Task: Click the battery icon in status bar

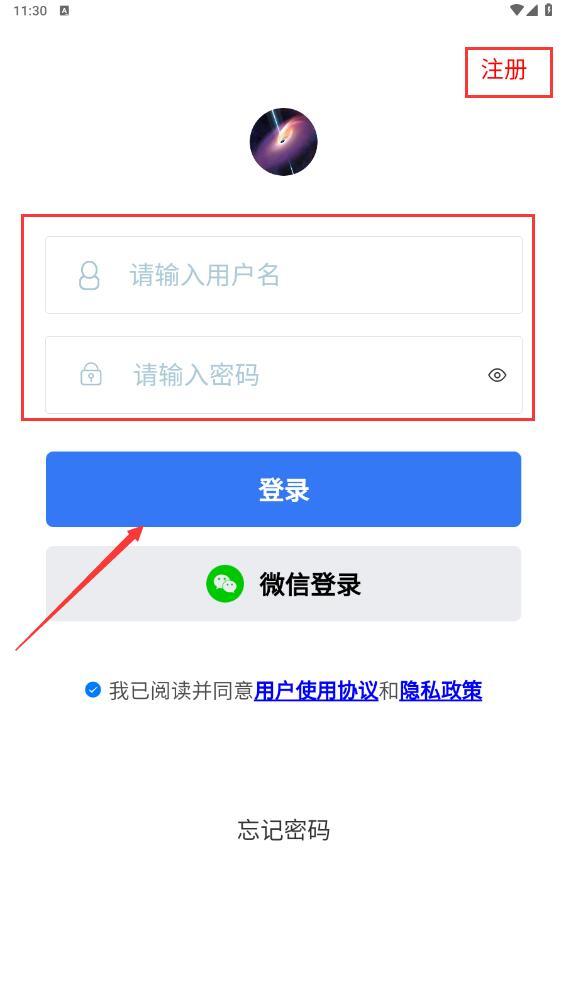Action: (x=548, y=10)
